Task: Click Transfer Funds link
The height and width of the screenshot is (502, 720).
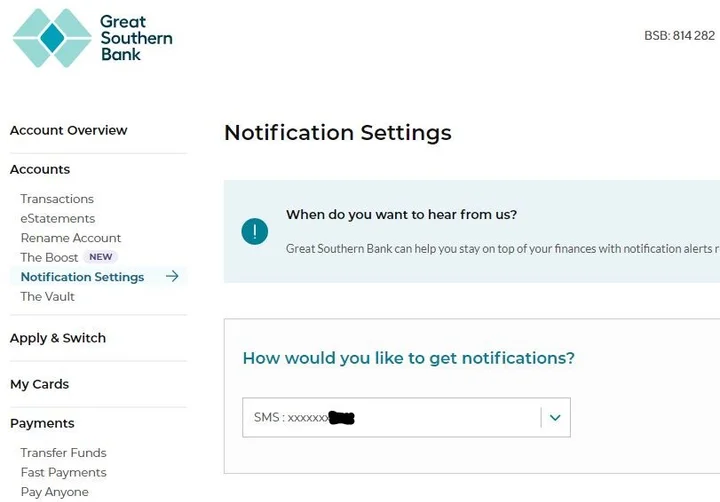Action: tap(63, 453)
